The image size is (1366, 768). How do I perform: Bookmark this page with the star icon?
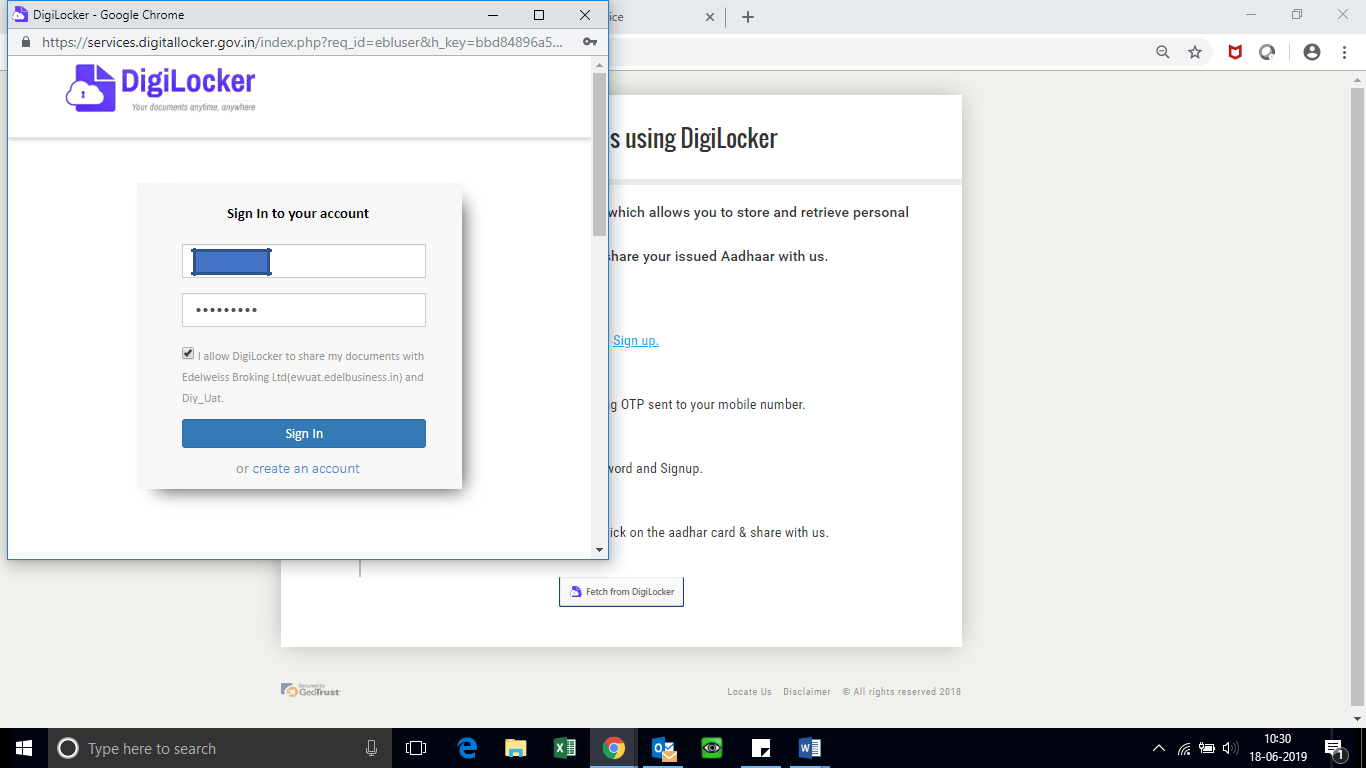1195,52
